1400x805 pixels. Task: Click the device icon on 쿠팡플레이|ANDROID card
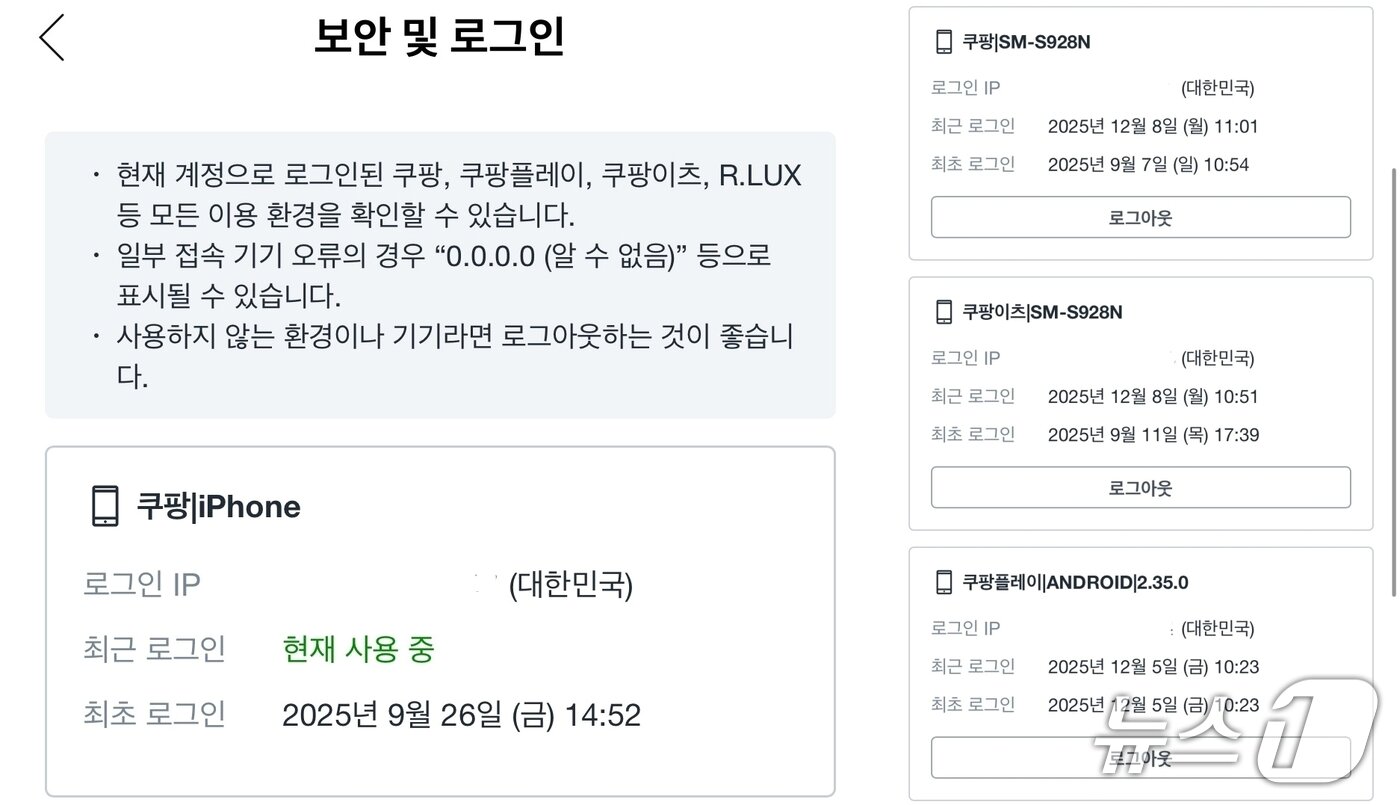point(941,581)
